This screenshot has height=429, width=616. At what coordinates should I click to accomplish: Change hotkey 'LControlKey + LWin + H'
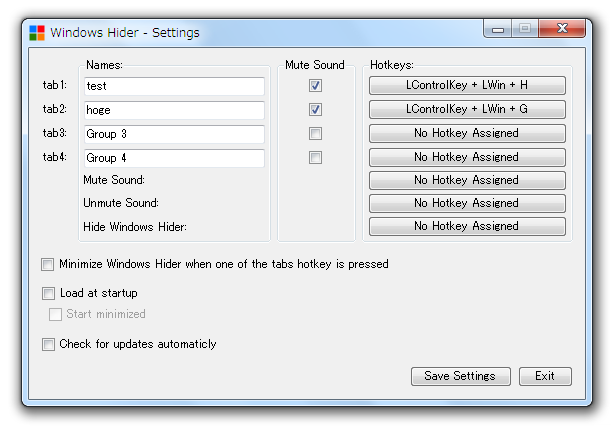click(467, 85)
